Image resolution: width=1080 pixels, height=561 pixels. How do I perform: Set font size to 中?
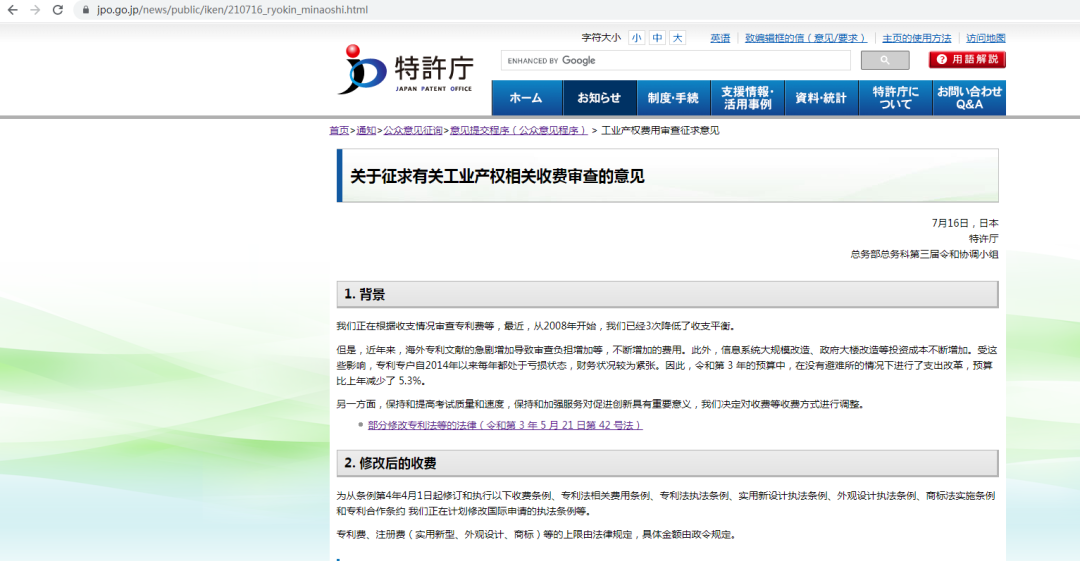click(x=657, y=38)
